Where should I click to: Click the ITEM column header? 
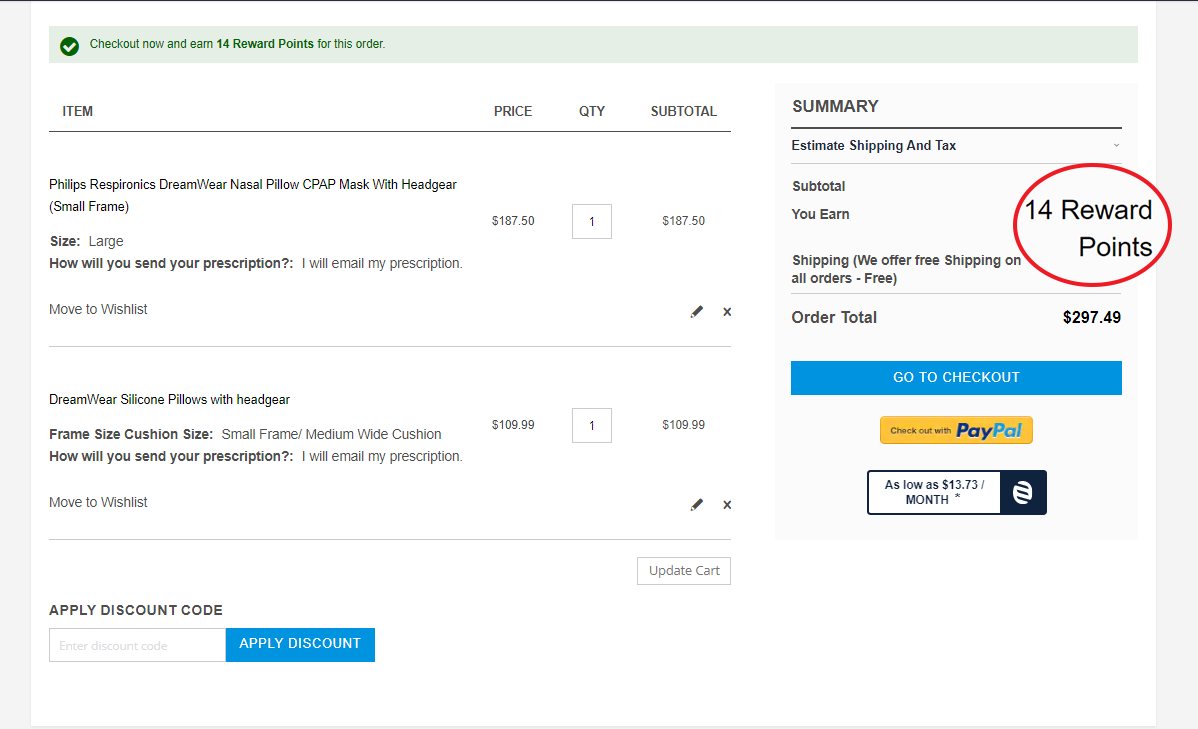pos(77,112)
